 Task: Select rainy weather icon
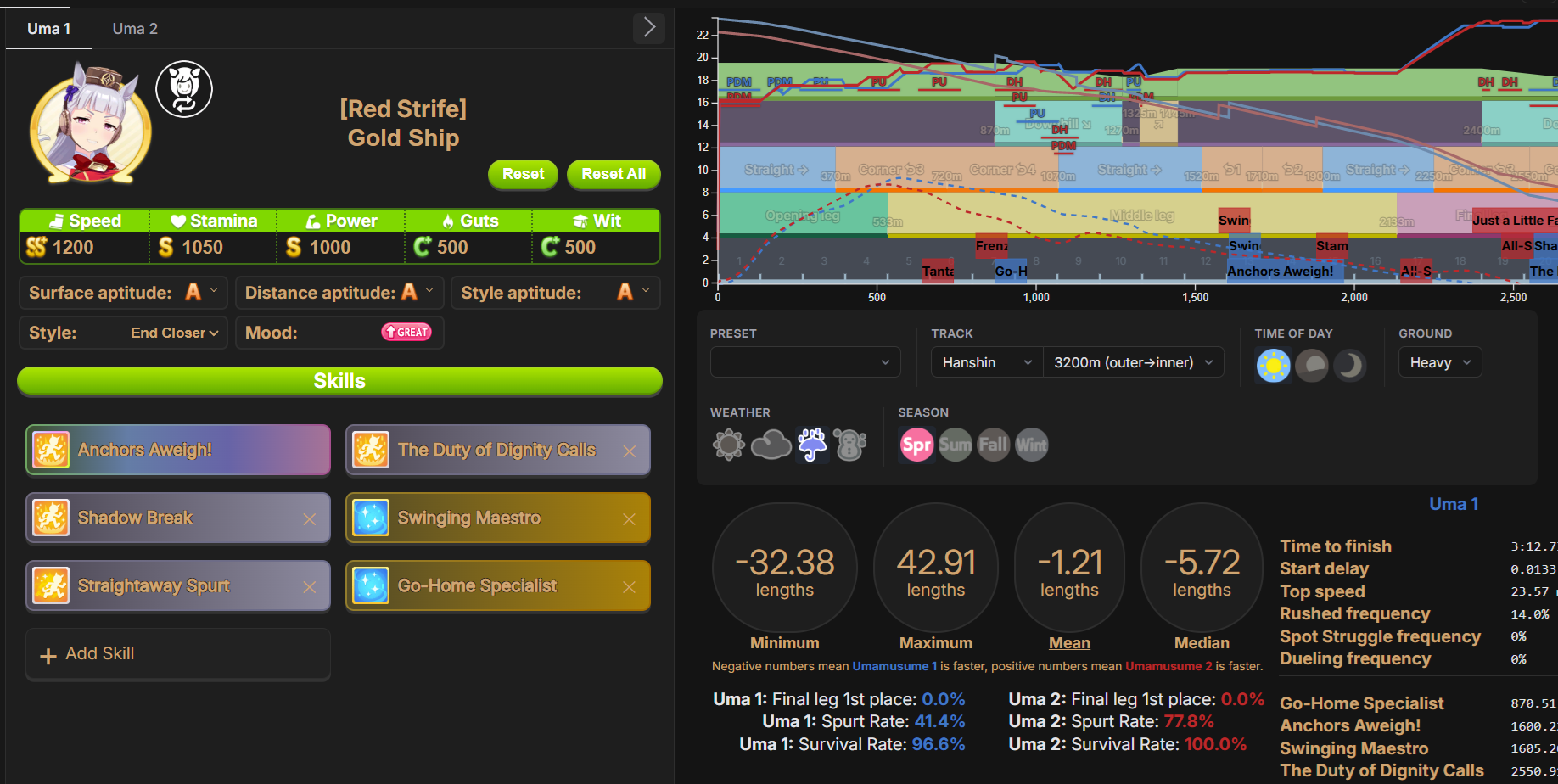(x=812, y=445)
